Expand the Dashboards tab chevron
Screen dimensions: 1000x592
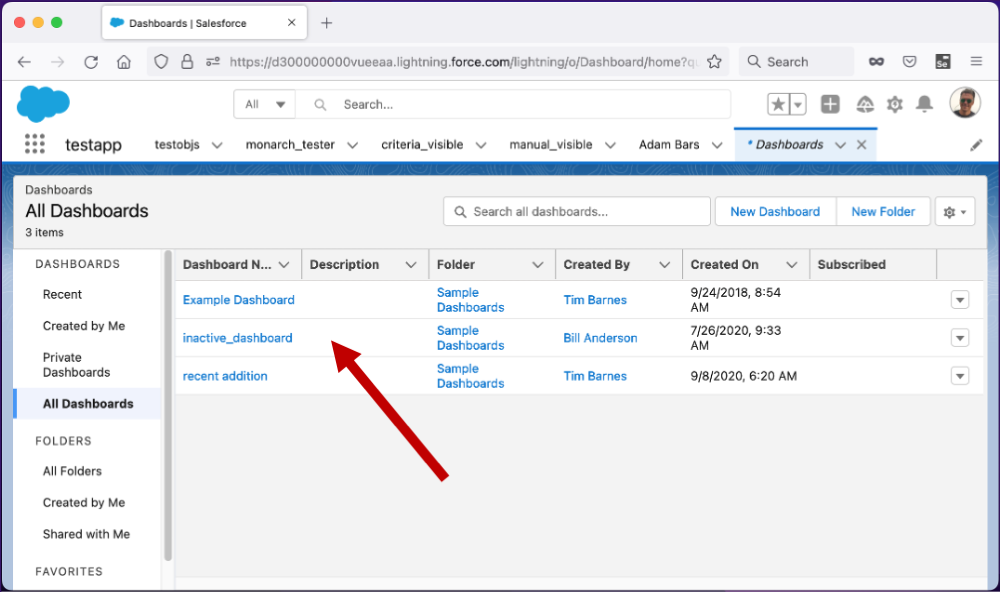(840, 145)
